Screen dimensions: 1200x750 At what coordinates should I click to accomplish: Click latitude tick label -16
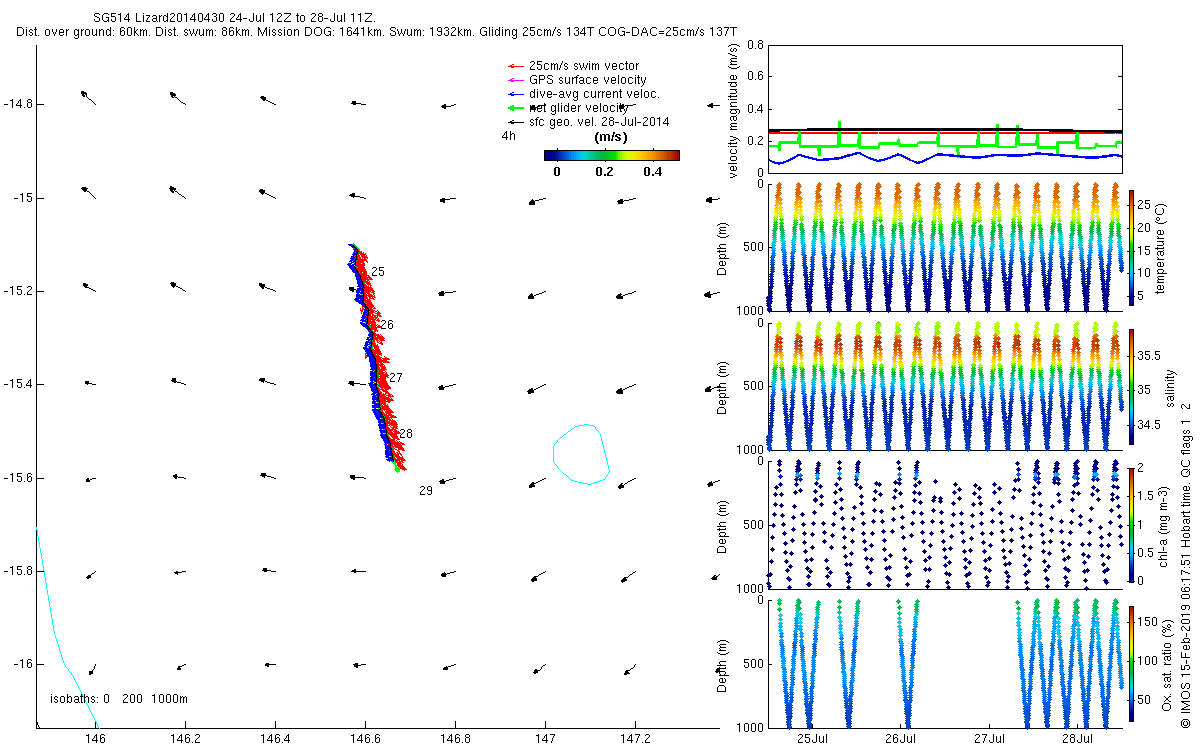(x=22, y=664)
